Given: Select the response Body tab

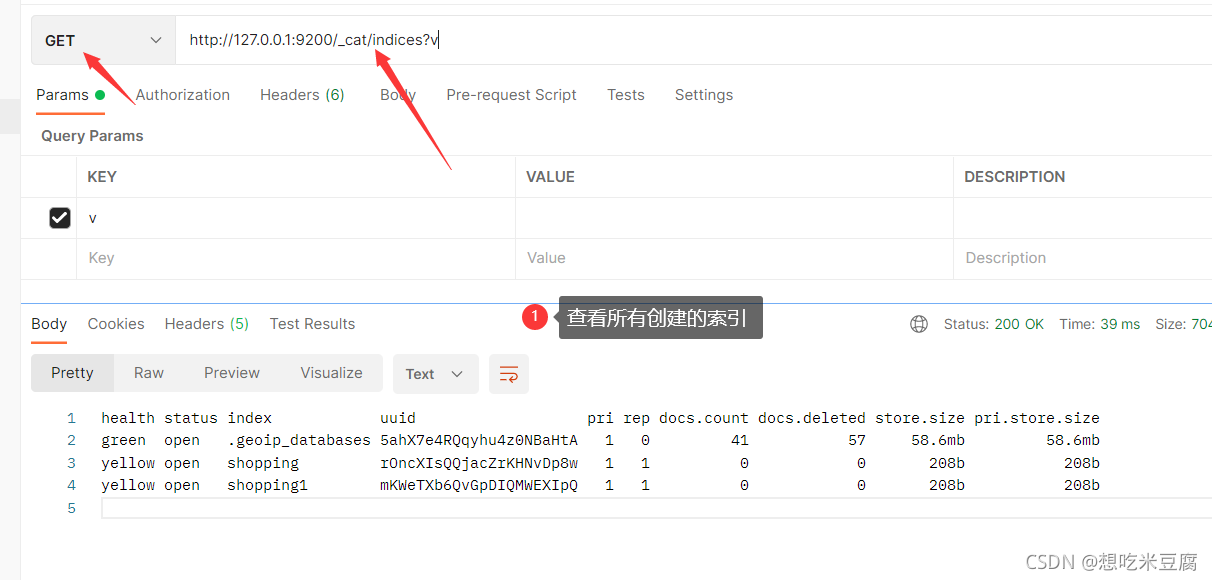Looking at the screenshot, I should coord(49,324).
